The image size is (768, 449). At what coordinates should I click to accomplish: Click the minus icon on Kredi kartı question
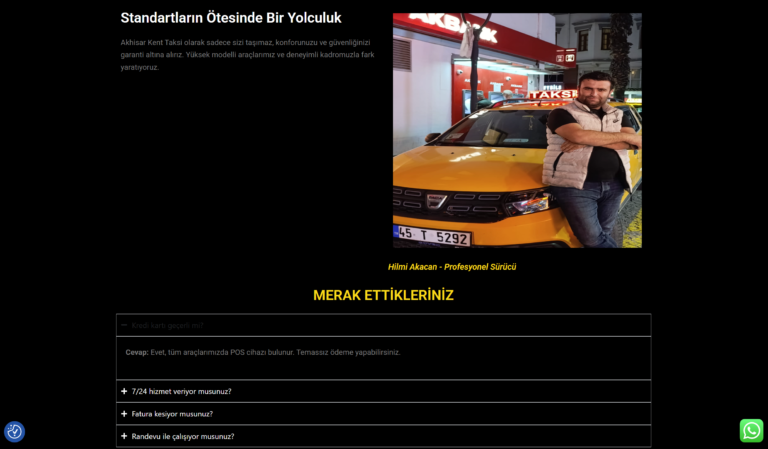(x=124, y=325)
